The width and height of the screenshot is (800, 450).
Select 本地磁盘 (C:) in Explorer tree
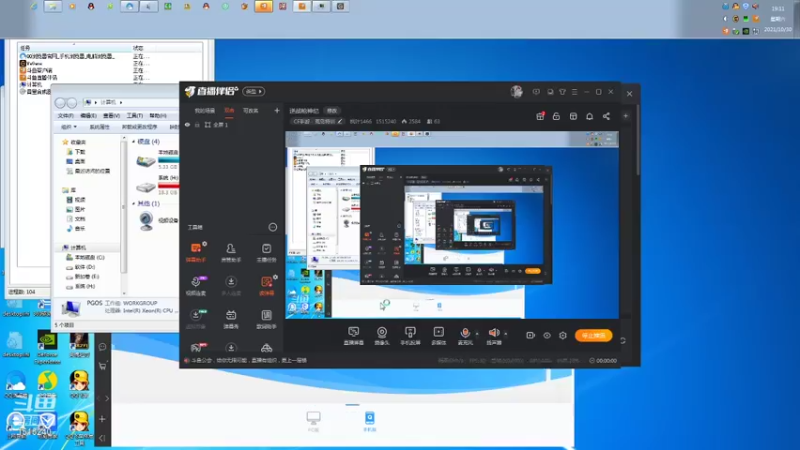point(85,257)
